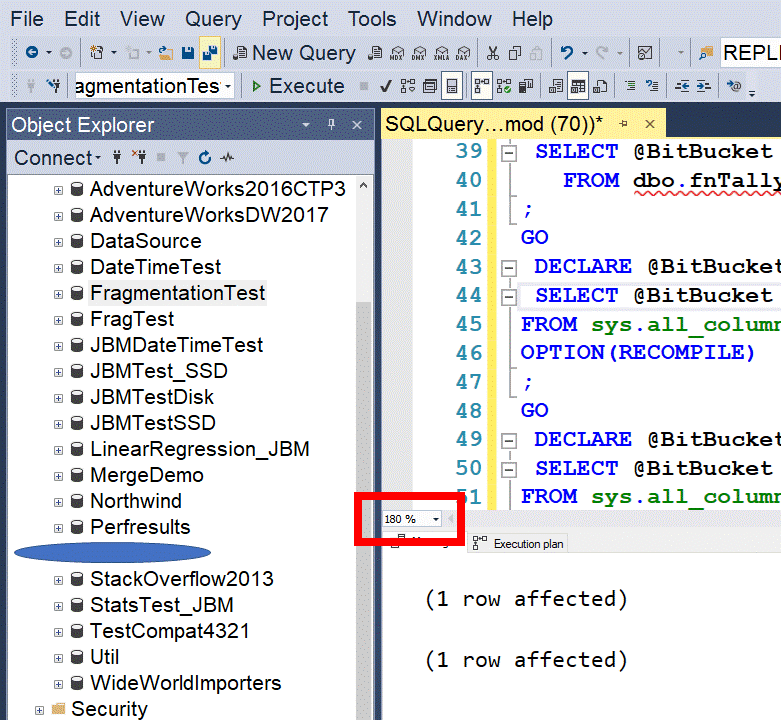The image size is (781, 720).
Task: Decrease indent of selected lines
Action: 682,87
